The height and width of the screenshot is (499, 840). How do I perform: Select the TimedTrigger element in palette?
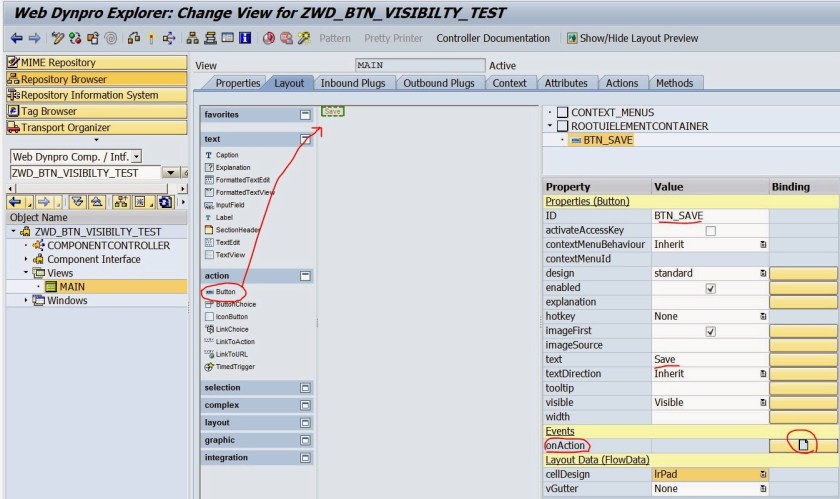pos(230,367)
